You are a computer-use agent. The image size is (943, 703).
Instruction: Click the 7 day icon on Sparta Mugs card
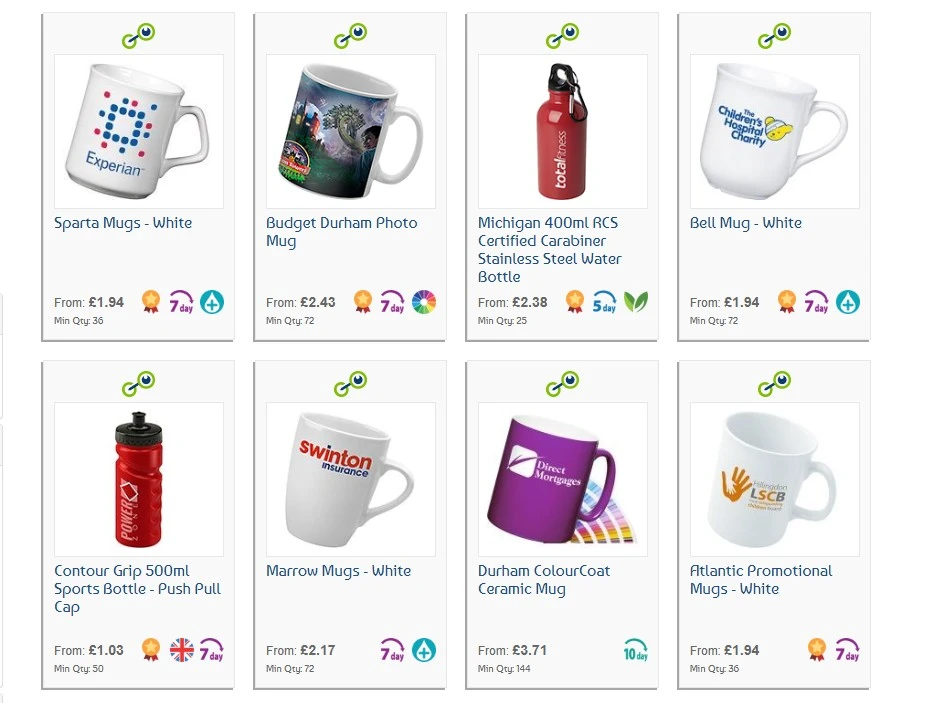coord(181,302)
